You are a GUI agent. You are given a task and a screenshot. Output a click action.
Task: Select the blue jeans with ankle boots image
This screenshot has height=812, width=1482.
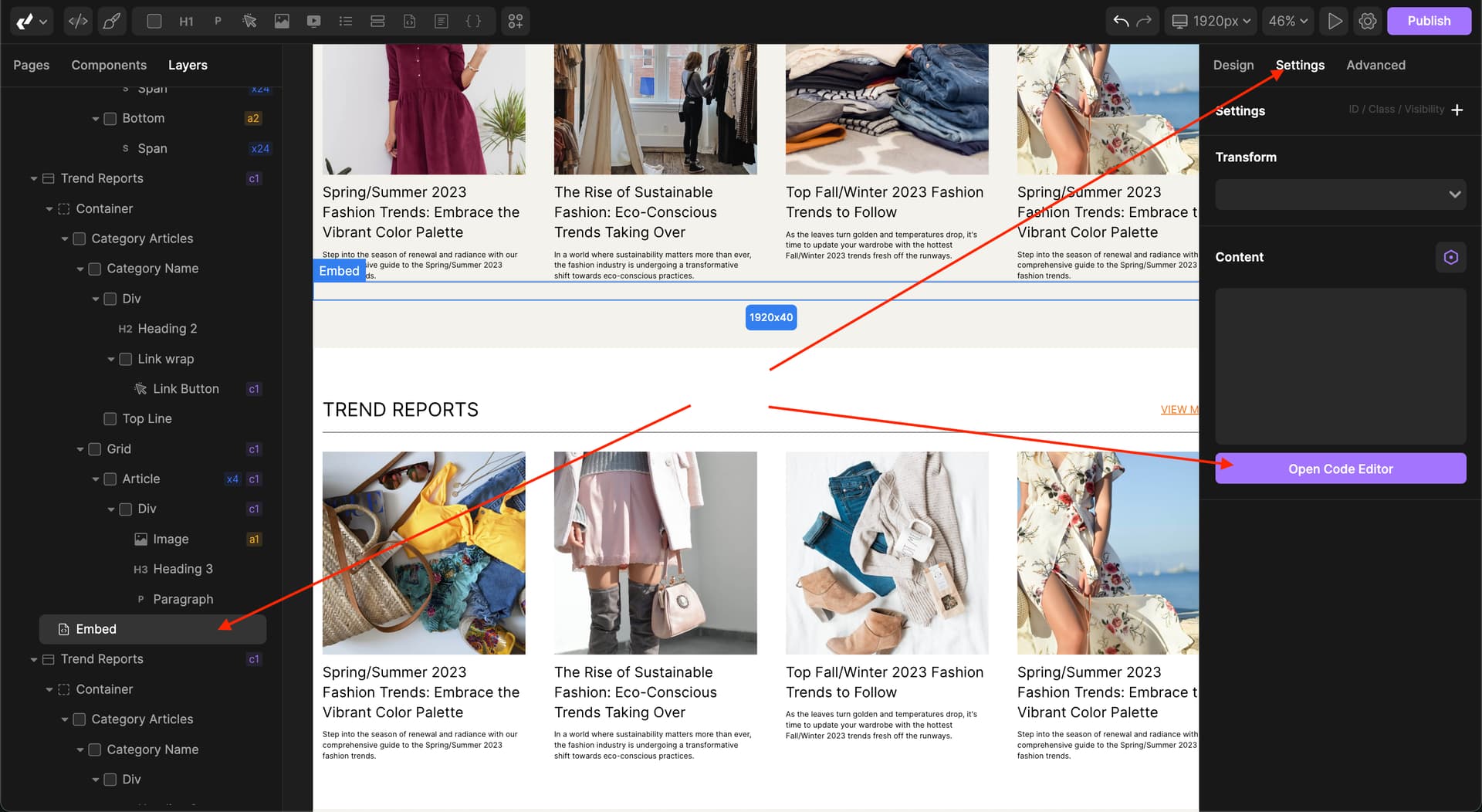coord(887,553)
